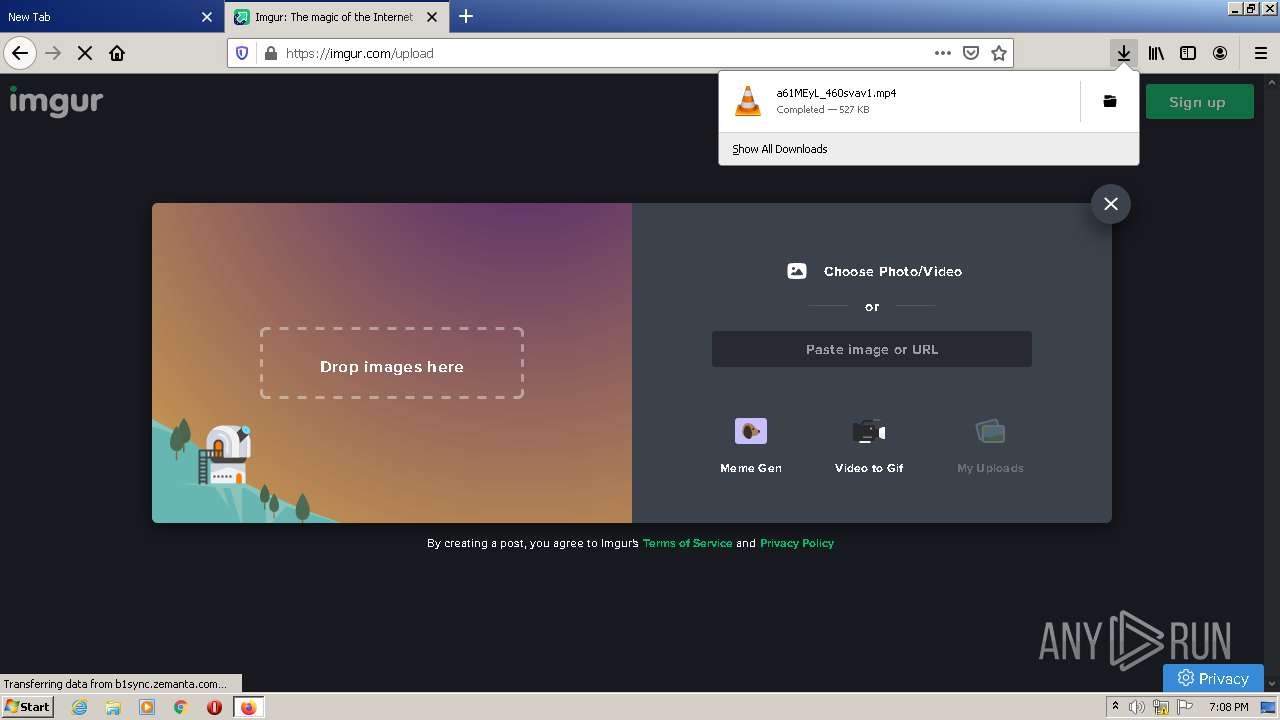Screen dimensions: 1280x720
Task: Open File Explorer from taskbar
Action: (x=113, y=707)
